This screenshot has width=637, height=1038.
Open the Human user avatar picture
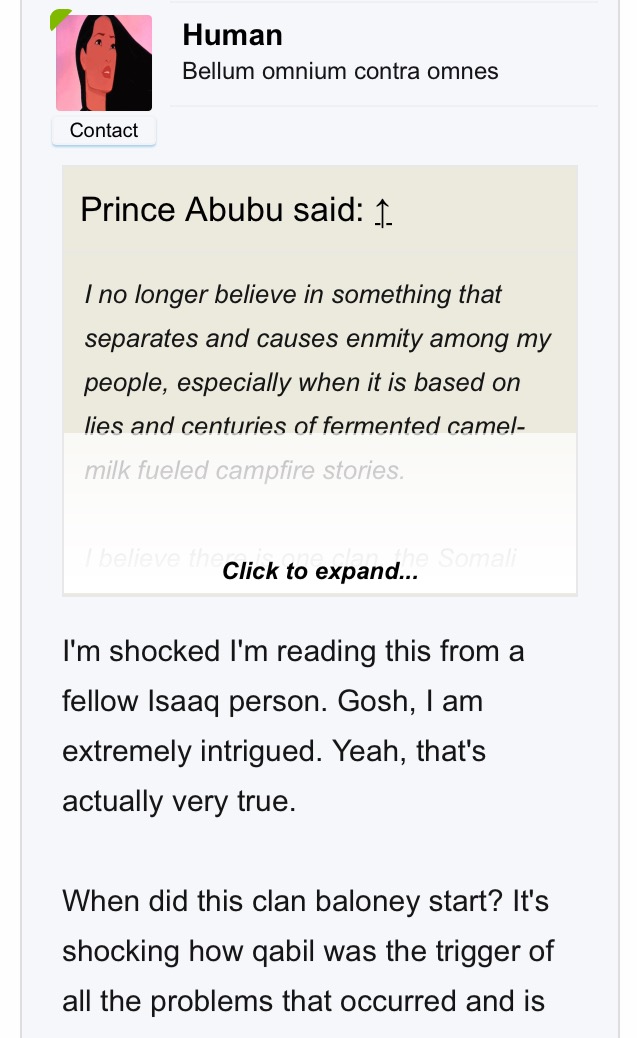(x=104, y=63)
